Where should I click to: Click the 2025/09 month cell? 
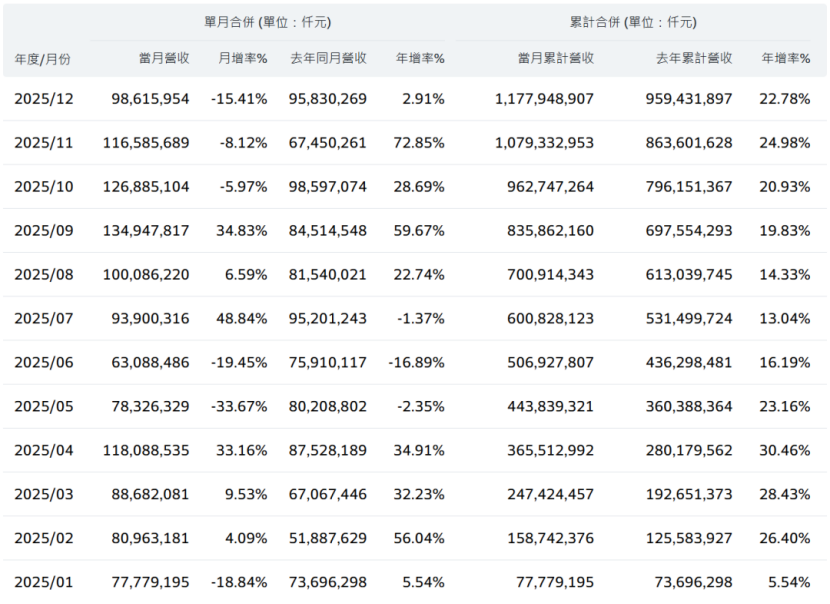pyautogui.click(x=44, y=231)
